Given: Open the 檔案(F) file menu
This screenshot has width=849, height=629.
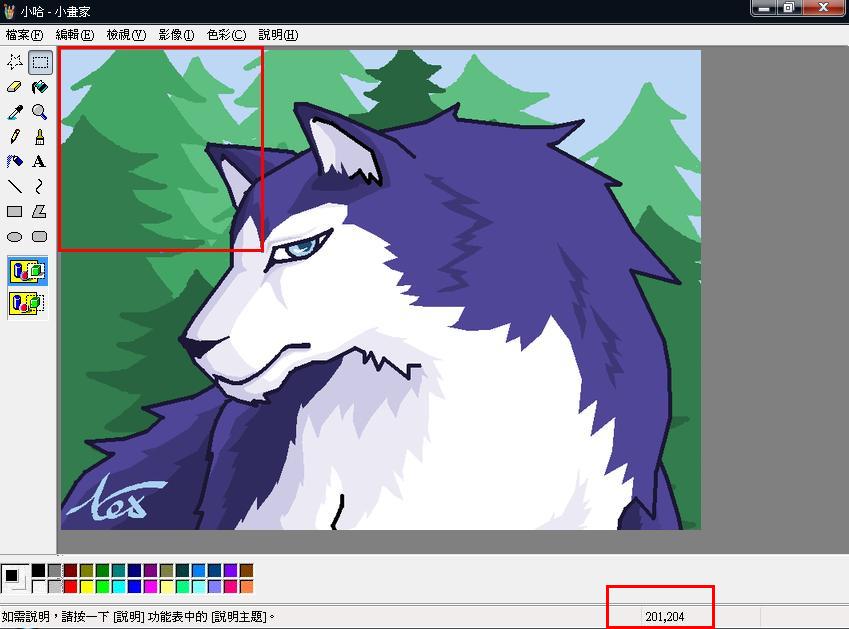Looking at the screenshot, I should click(24, 35).
